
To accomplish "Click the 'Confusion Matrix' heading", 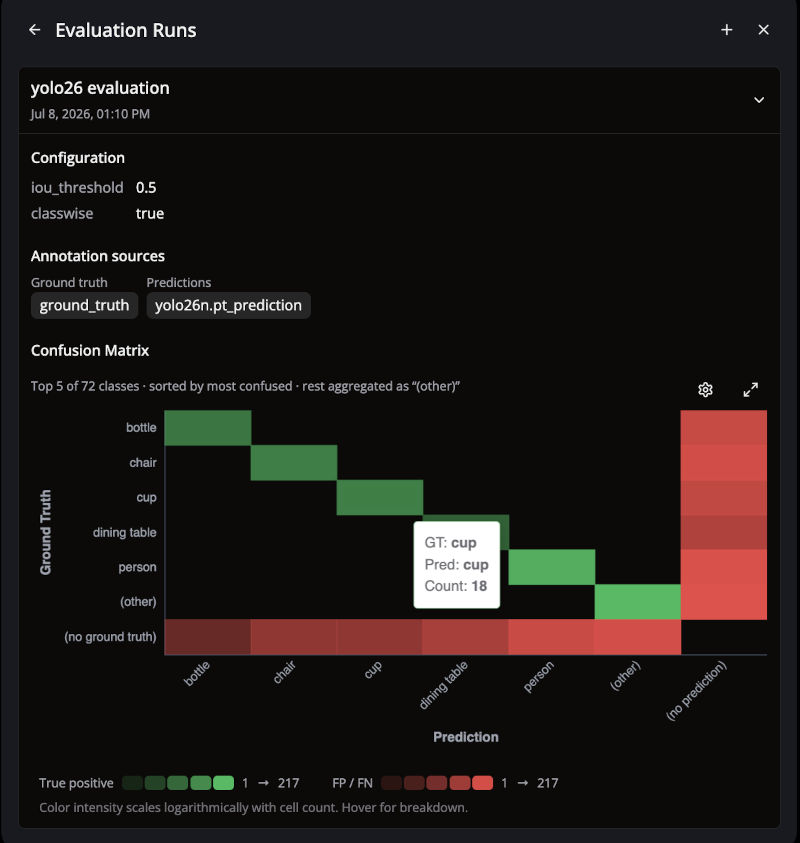I will [x=90, y=351].
